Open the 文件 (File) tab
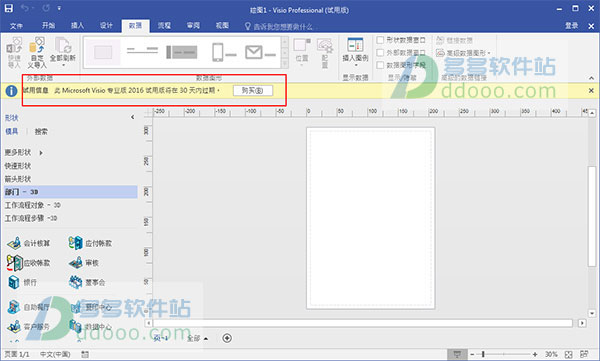Viewport: 600px width, 361px height. 16,26
